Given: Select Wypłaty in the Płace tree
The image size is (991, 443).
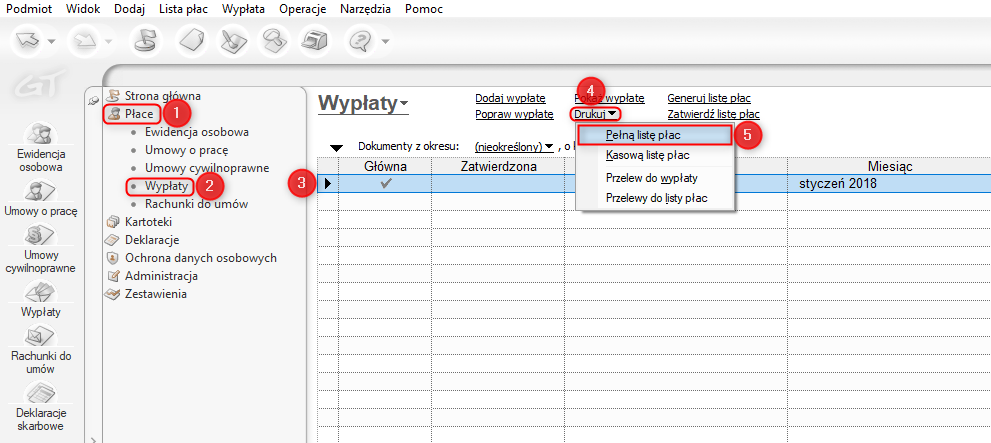Looking at the screenshot, I should [166, 186].
